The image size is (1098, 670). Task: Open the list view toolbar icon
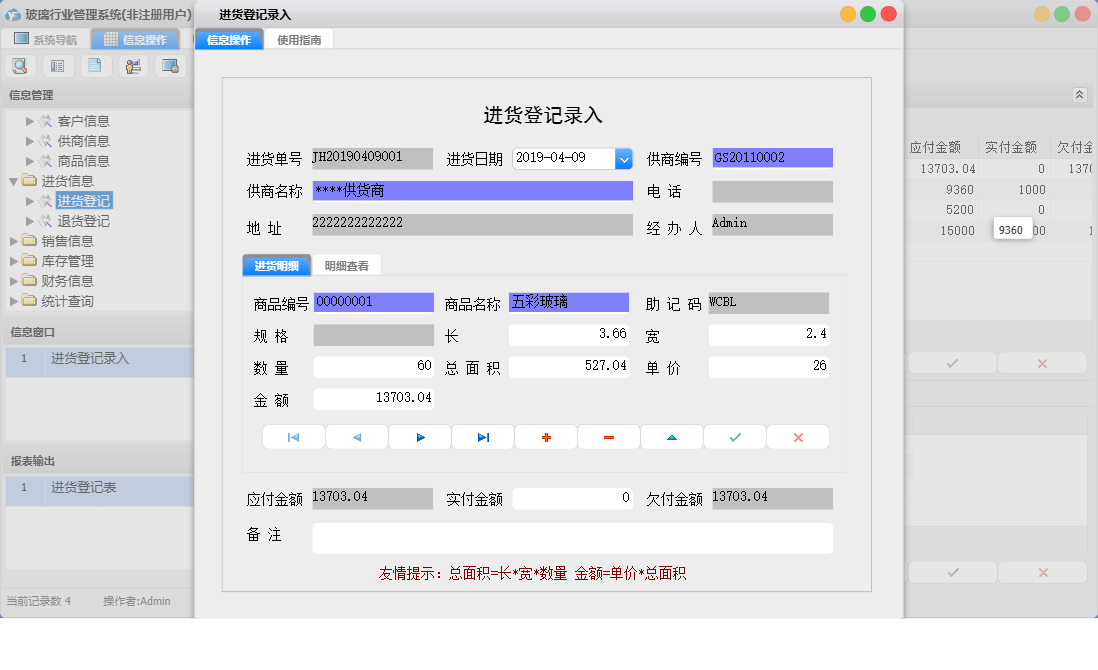point(57,65)
